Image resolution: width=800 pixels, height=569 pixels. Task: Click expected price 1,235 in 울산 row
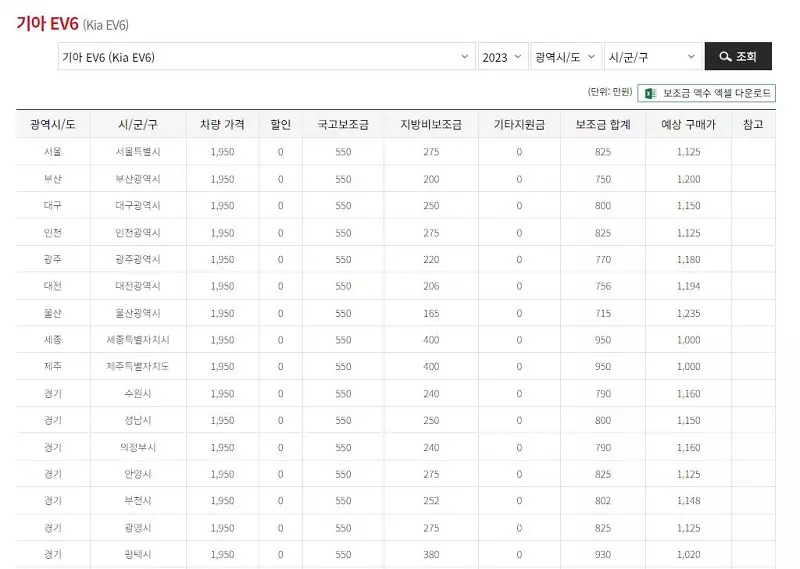[688, 313]
